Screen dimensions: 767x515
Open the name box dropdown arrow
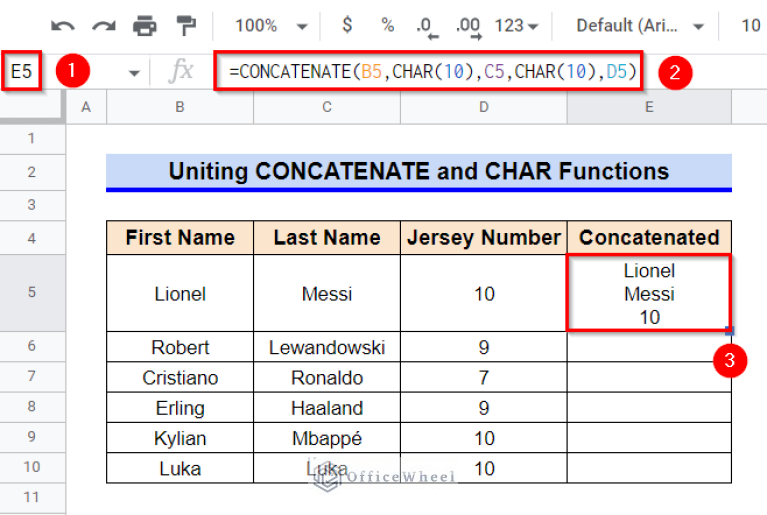pyautogui.click(x=133, y=72)
